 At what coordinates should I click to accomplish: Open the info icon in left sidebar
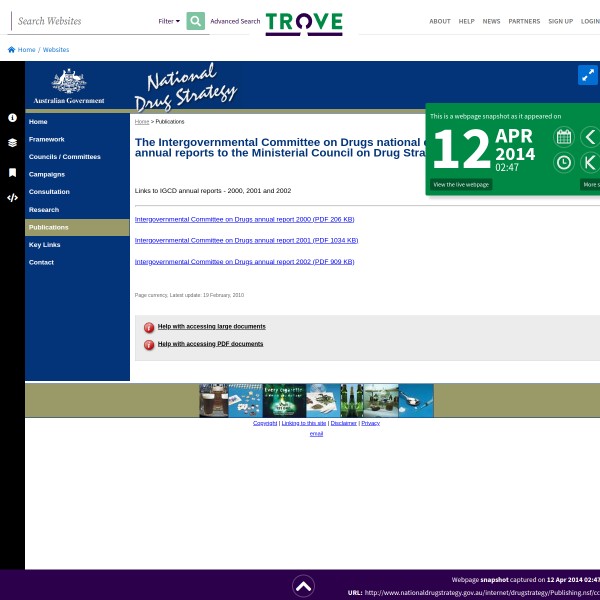click(12, 117)
